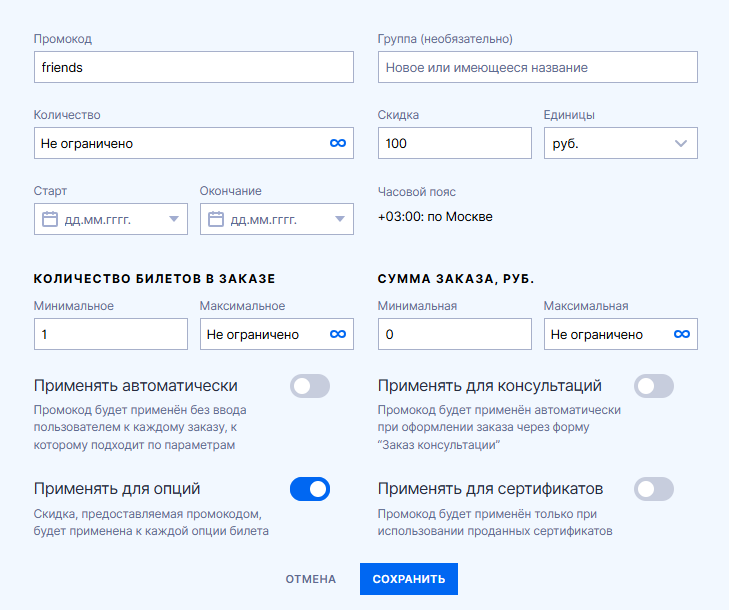Click the Сохранить button

pyautogui.click(x=409, y=579)
